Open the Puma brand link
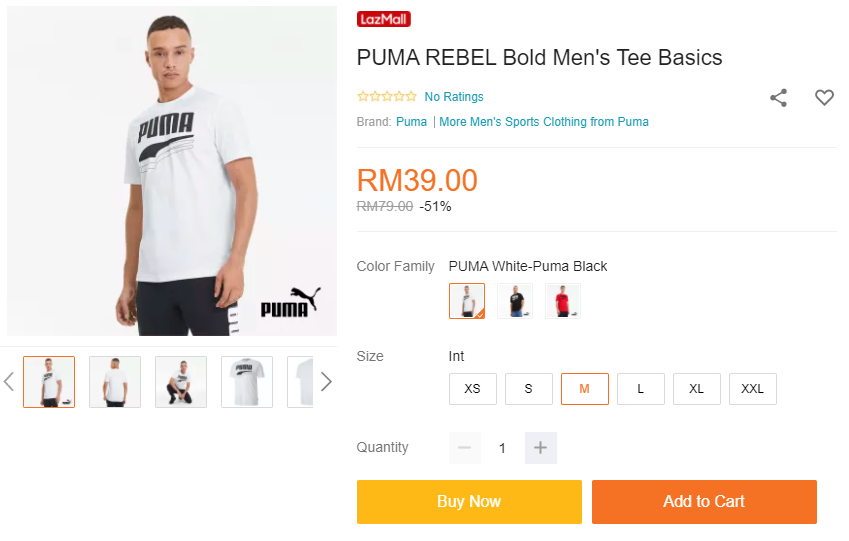 (x=411, y=122)
